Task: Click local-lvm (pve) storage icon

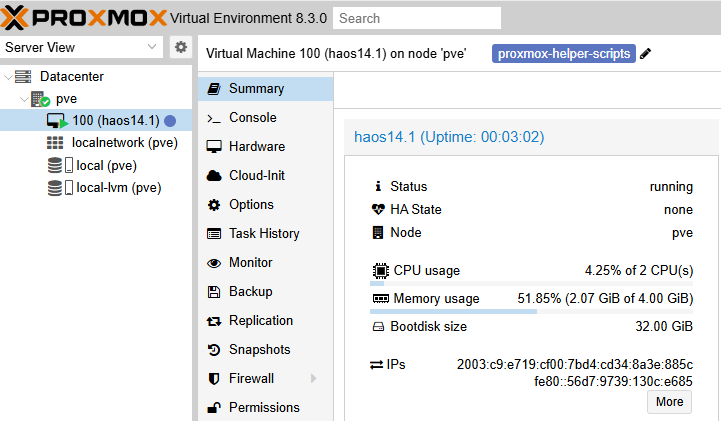Action: tap(60, 188)
